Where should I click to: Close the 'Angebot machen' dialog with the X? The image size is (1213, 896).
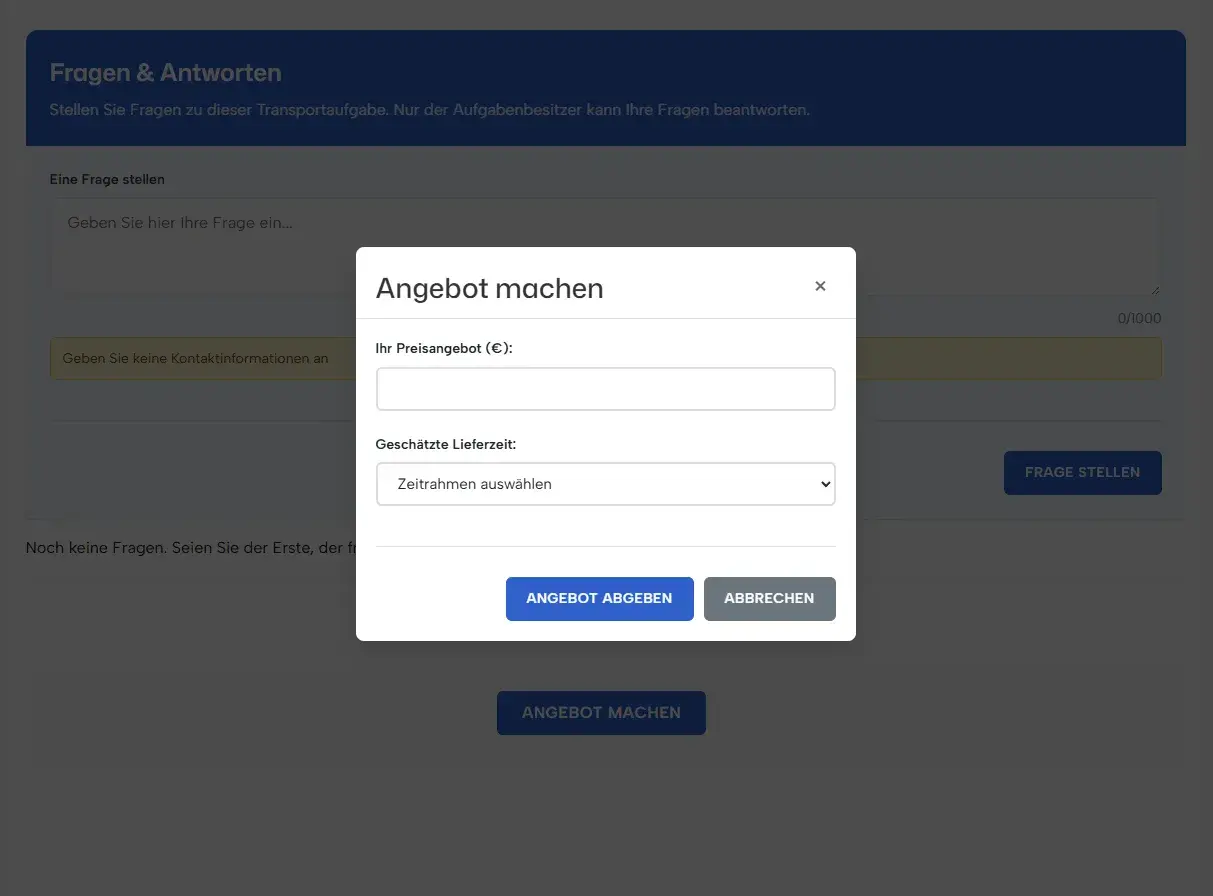click(820, 286)
